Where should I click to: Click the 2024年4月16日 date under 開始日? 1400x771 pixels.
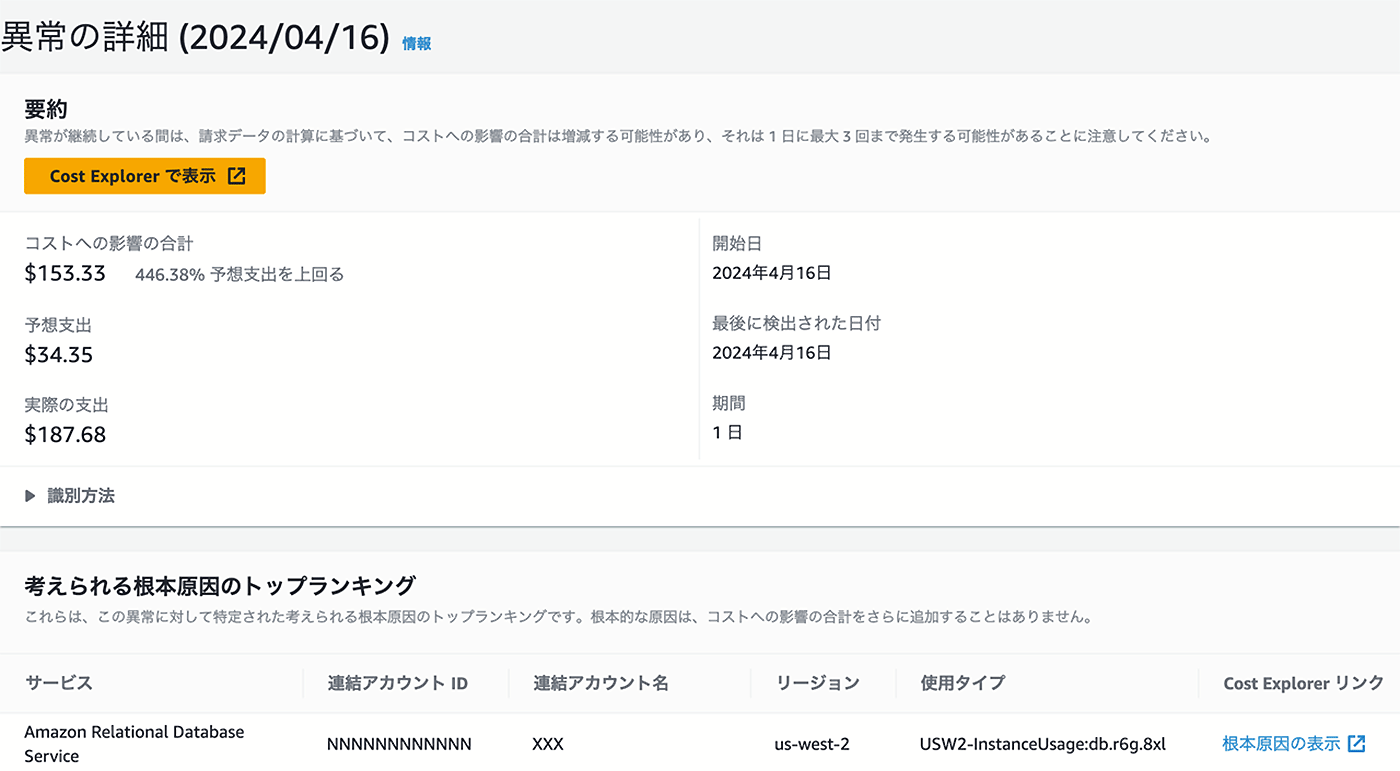[x=772, y=272]
